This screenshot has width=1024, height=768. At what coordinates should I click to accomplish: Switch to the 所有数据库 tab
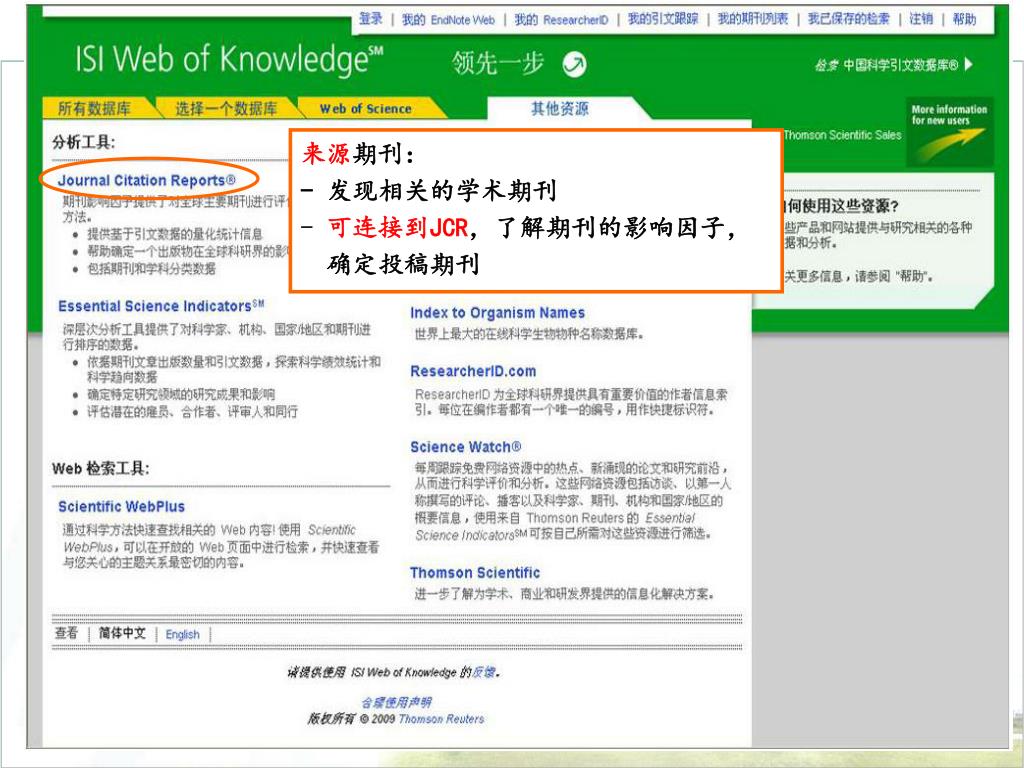[95, 108]
